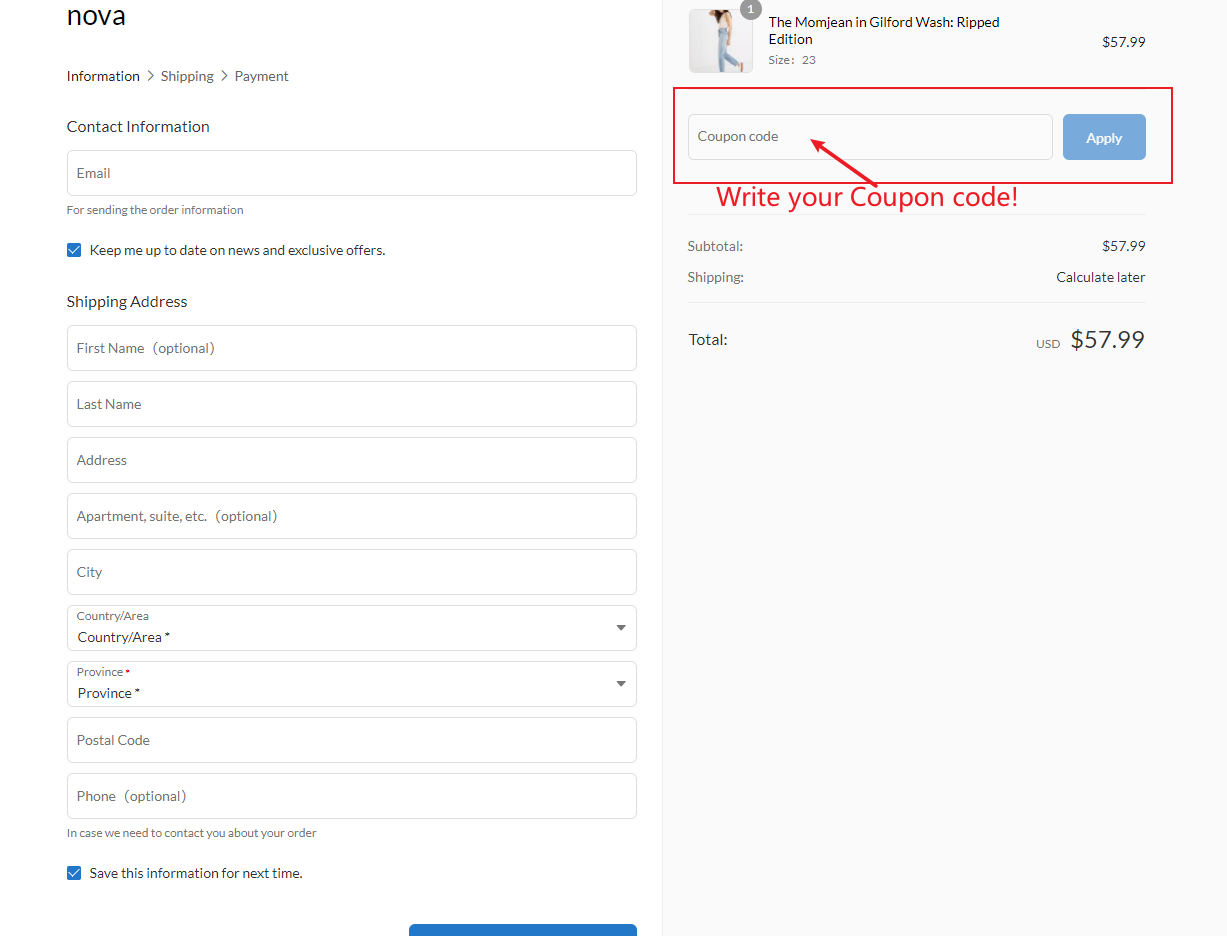Click the chevron between Shipping and Payment
1227x936 pixels.
click(225, 76)
